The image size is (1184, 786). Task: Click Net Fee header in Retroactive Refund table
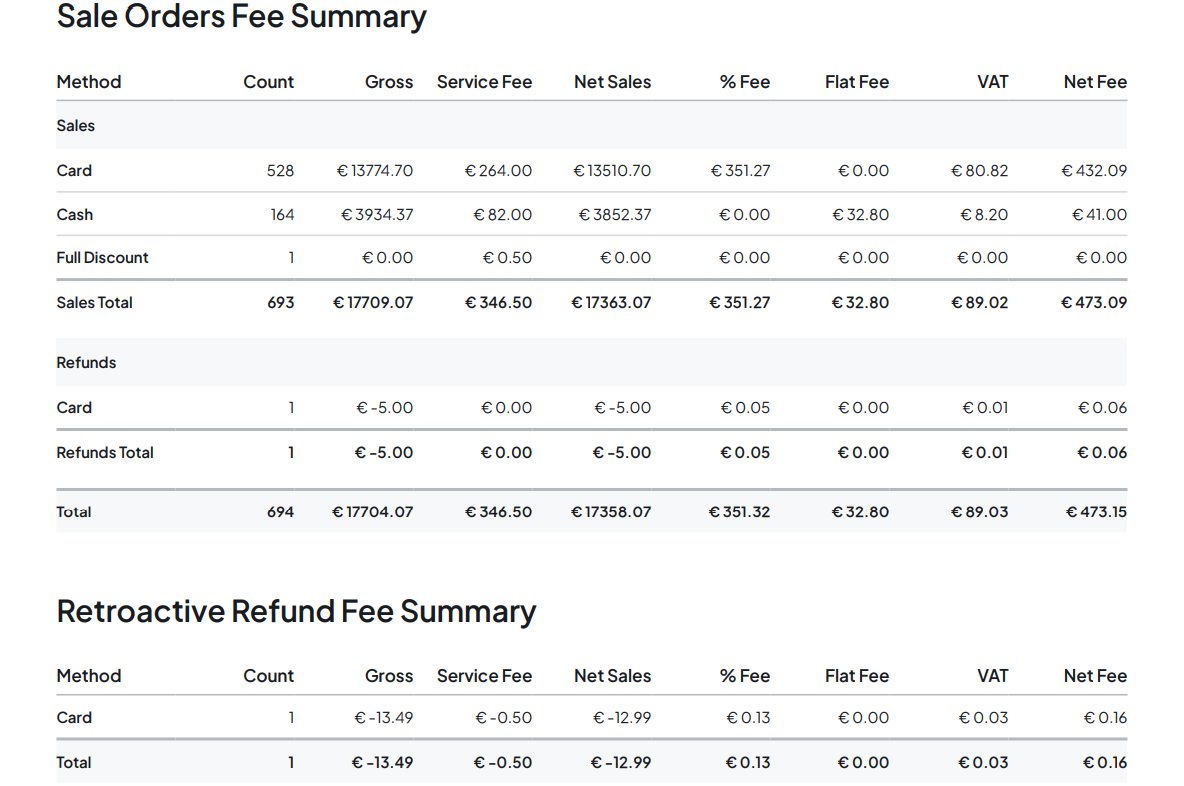point(1095,676)
